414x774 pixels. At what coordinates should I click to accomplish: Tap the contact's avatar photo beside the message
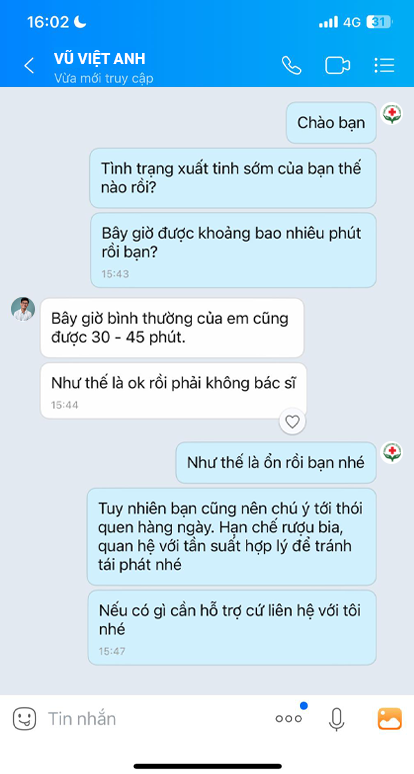click(23, 309)
